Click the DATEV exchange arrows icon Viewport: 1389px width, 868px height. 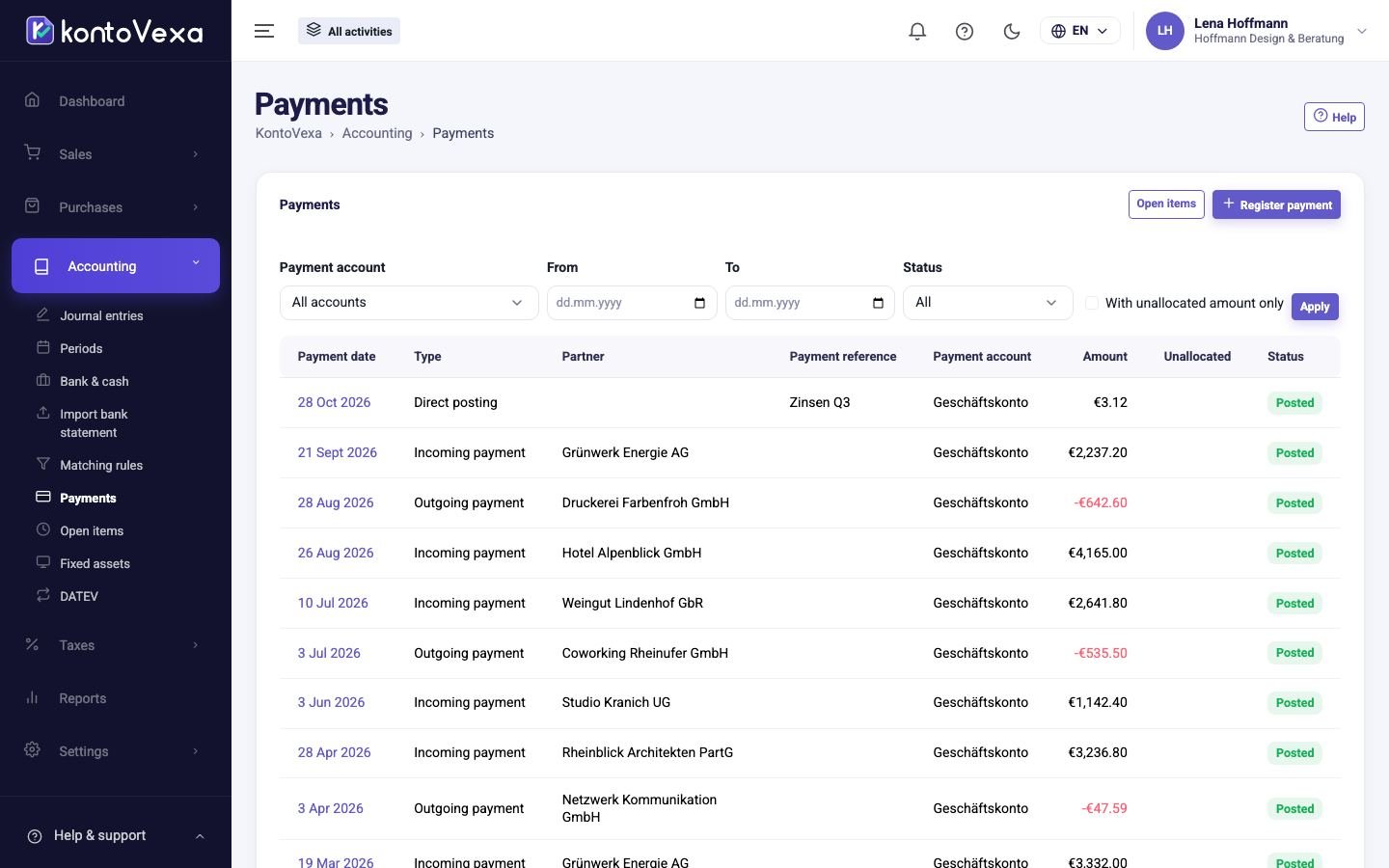coord(43,595)
